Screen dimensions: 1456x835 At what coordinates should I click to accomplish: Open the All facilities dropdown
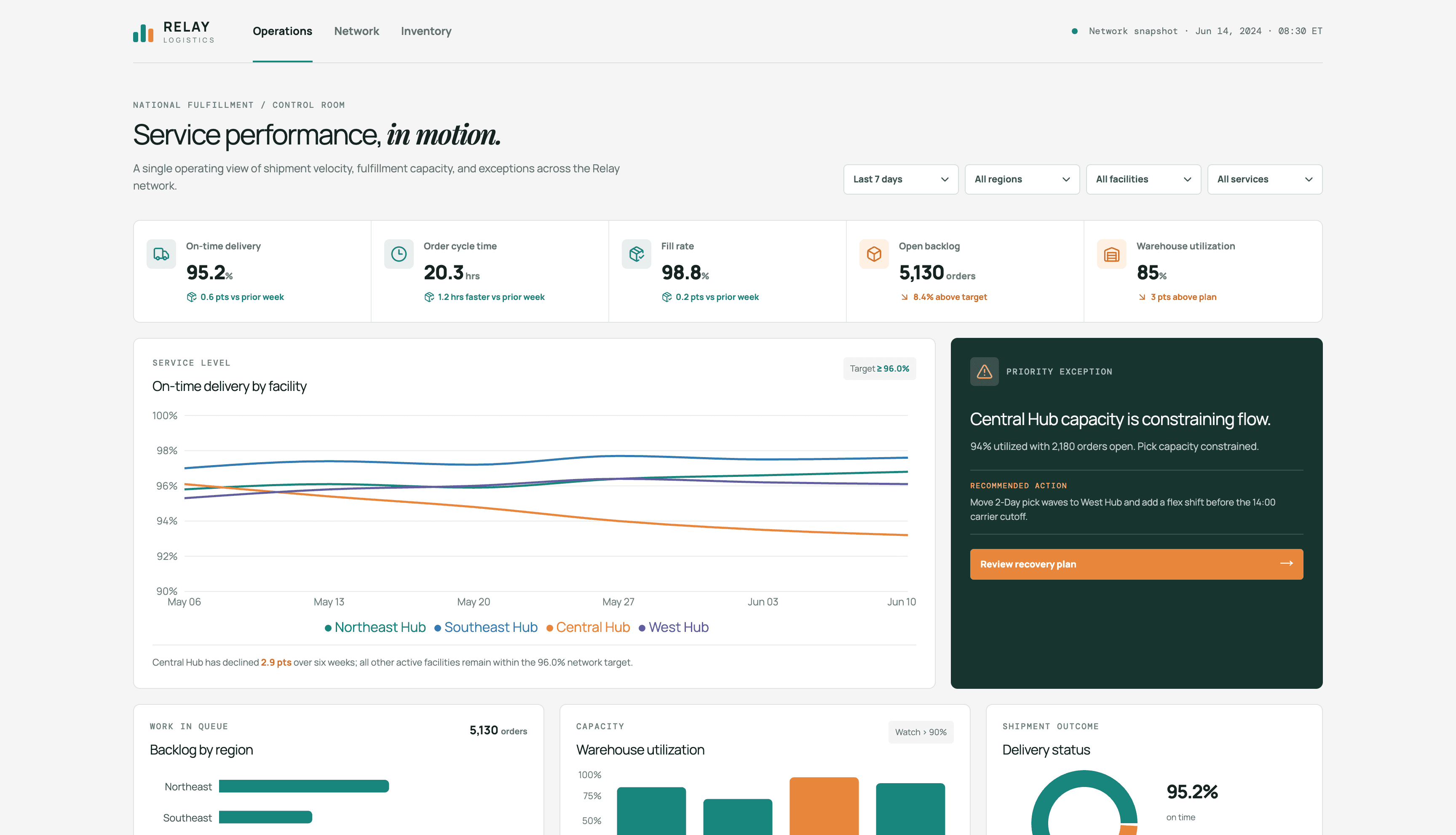coord(1143,179)
